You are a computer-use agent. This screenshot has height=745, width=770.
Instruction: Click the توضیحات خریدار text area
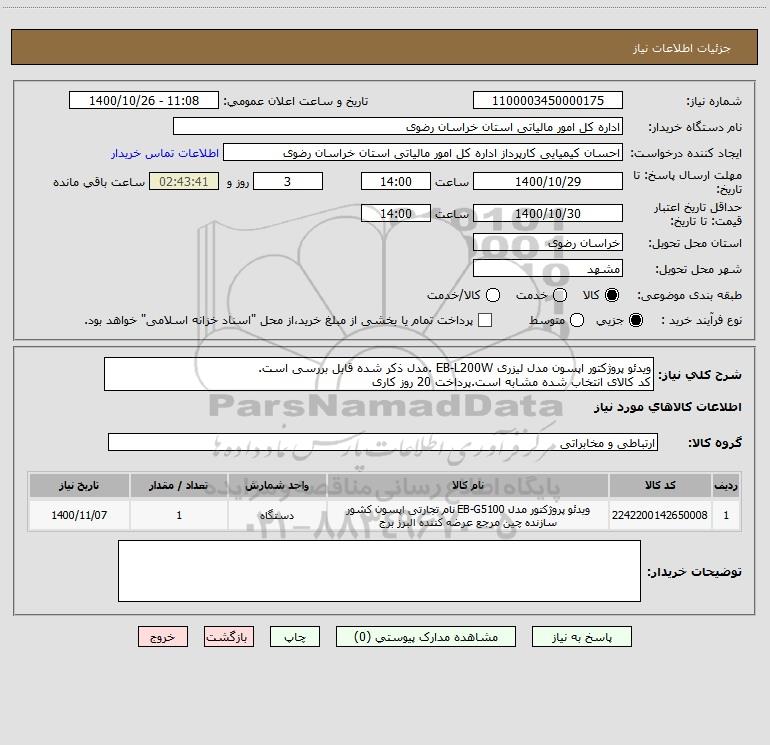pyautogui.click(x=379, y=571)
